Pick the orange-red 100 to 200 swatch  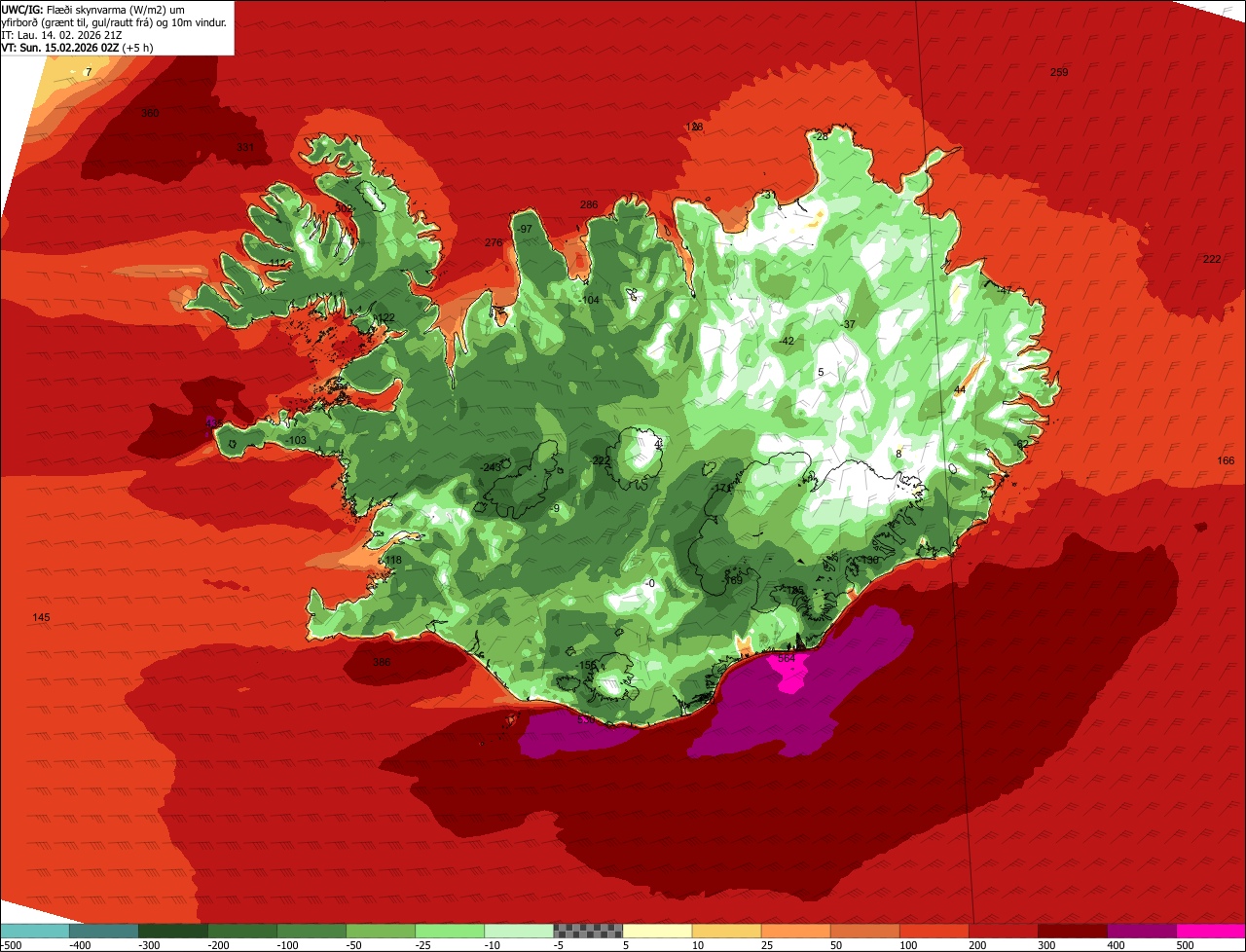click(x=934, y=931)
